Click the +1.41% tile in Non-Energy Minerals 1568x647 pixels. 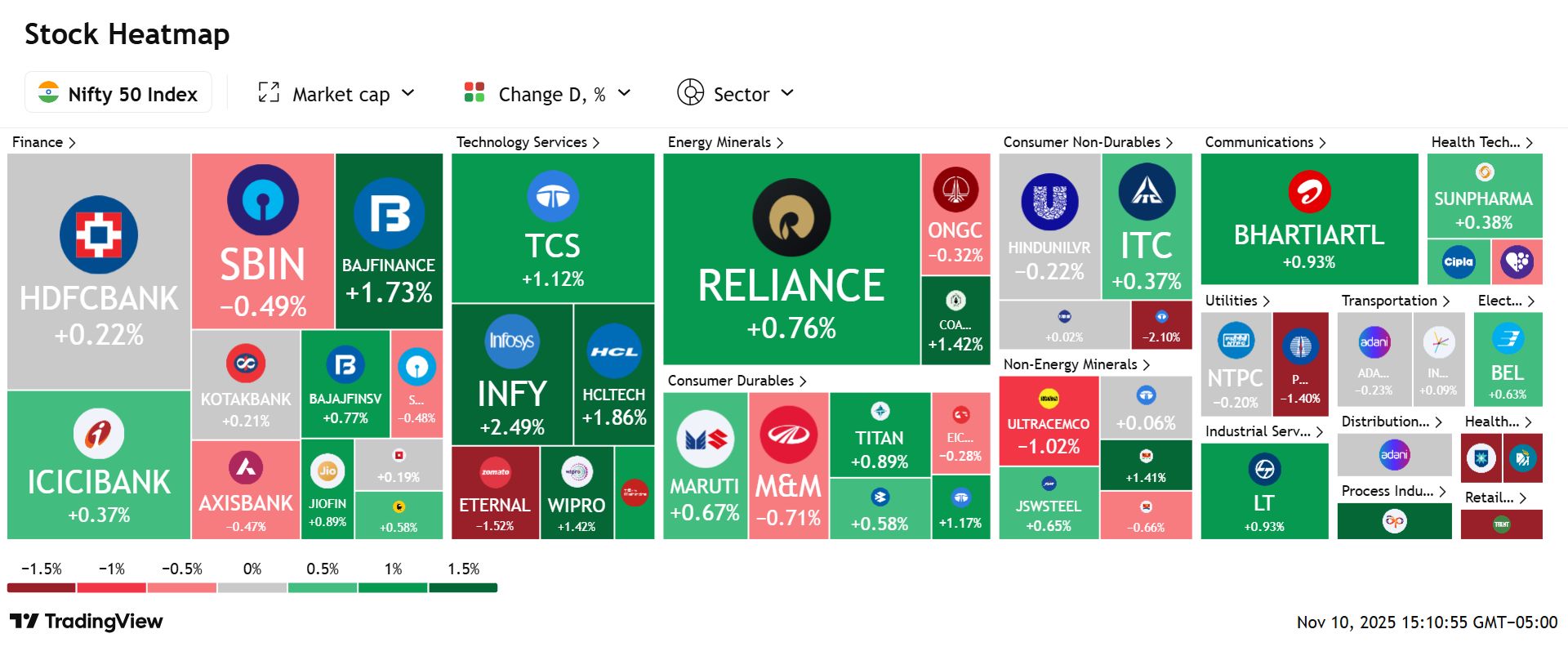1147,466
